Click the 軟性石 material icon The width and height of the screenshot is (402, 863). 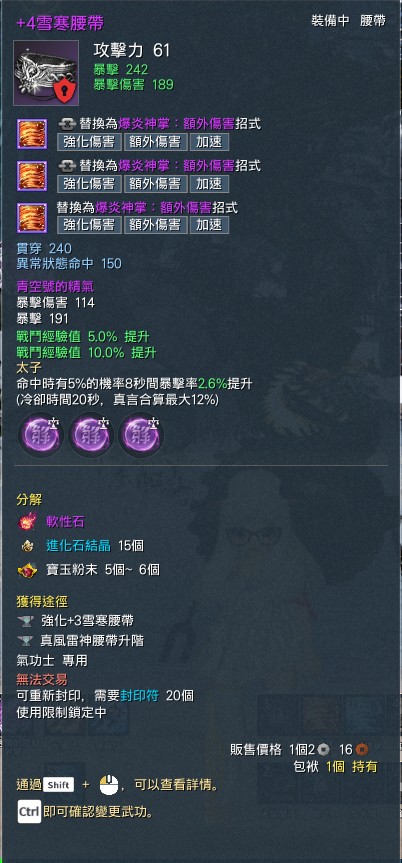tap(28, 522)
